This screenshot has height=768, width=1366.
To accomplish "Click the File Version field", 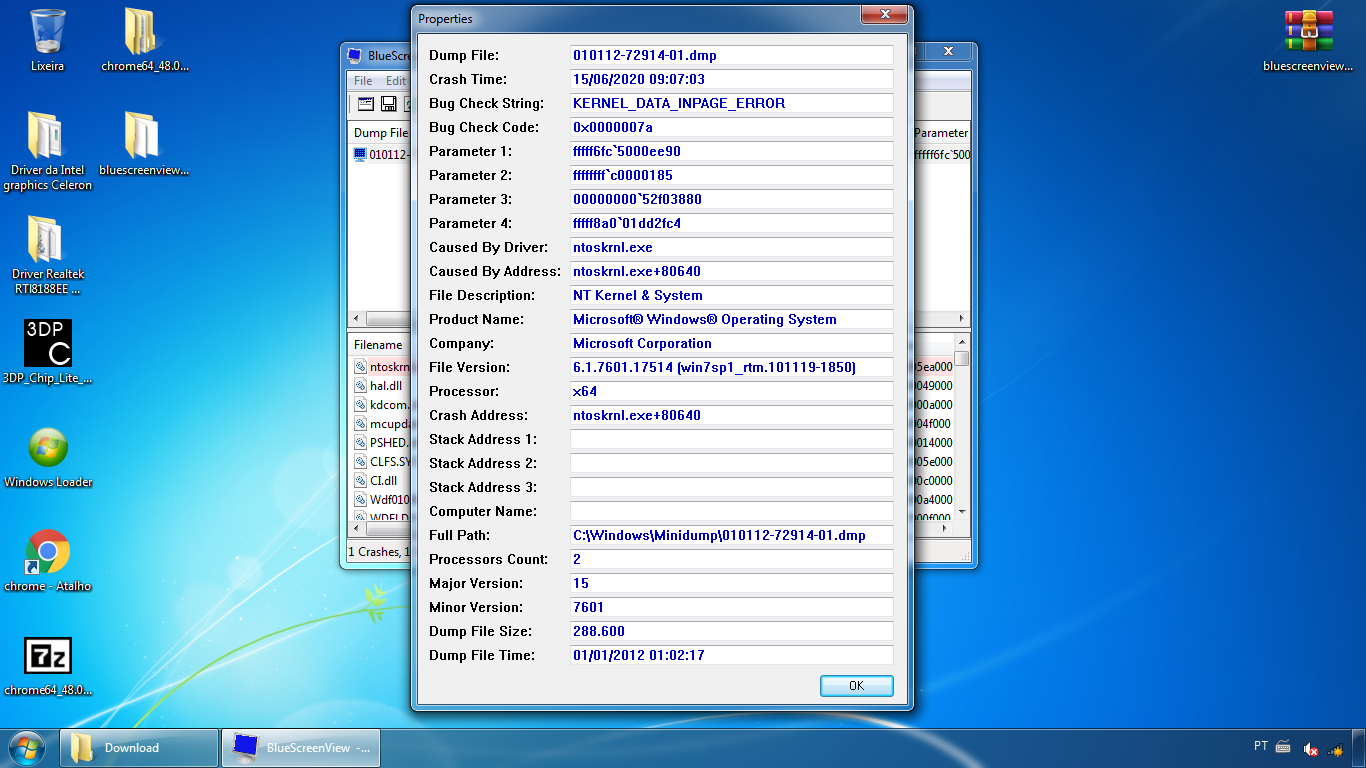I will (x=732, y=367).
